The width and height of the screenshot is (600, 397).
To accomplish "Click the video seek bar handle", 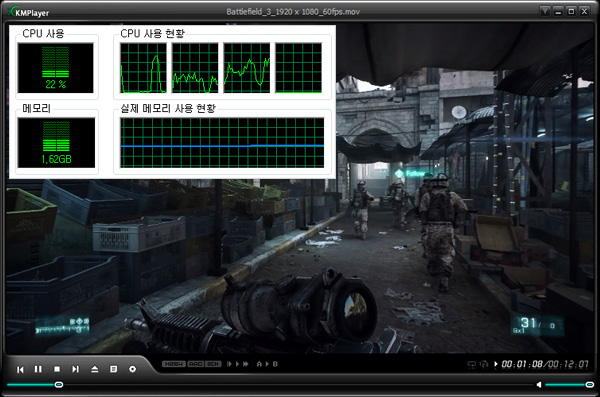I will click(59, 384).
